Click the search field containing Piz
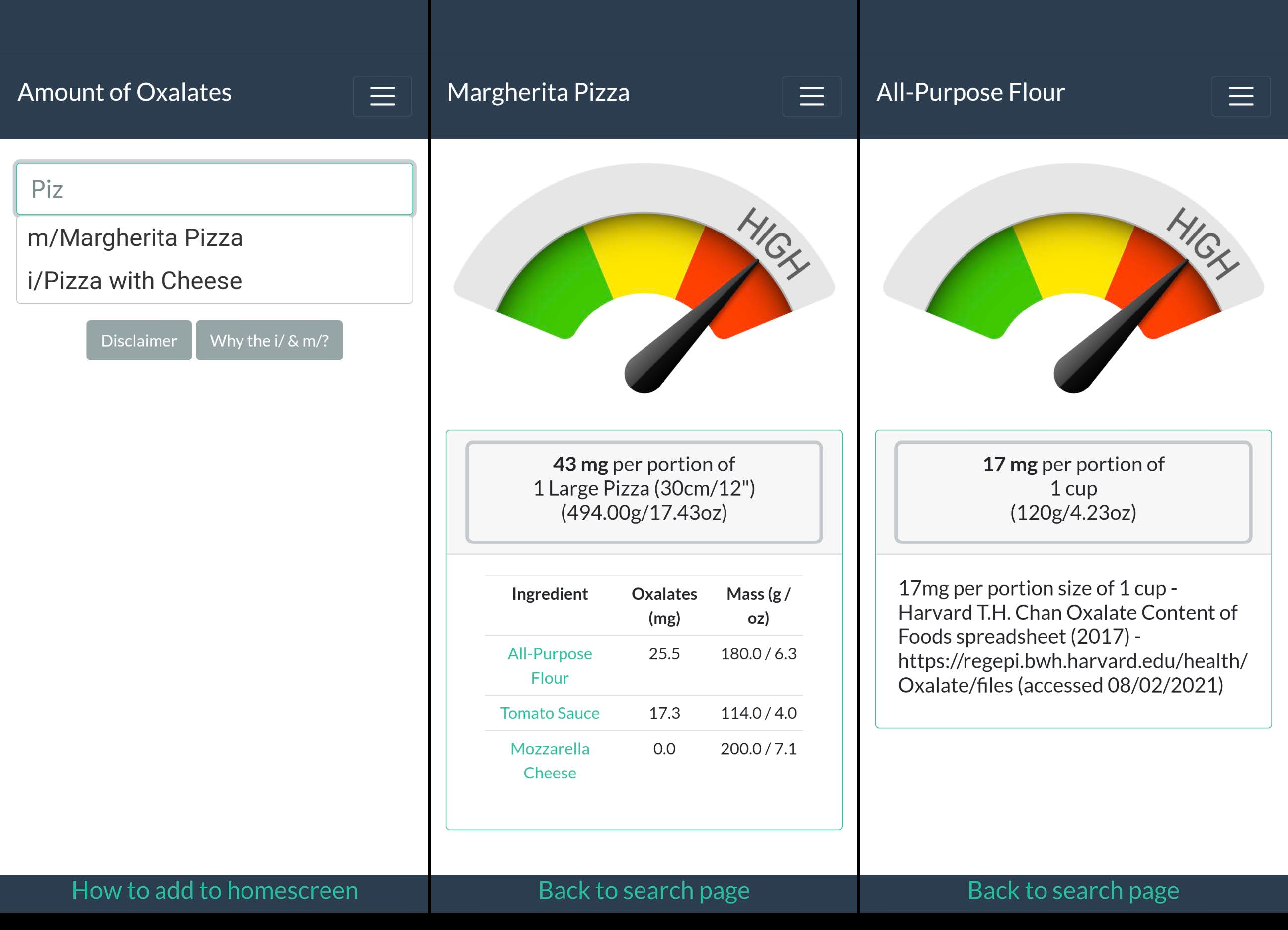 pos(215,189)
